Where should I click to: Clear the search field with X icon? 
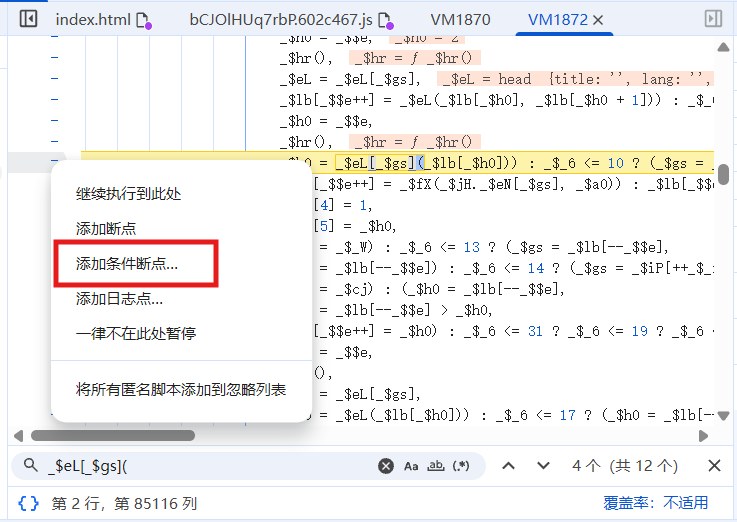386,466
